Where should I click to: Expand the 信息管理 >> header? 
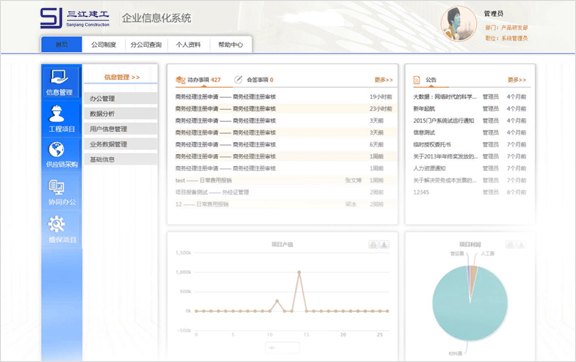coord(122,77)
